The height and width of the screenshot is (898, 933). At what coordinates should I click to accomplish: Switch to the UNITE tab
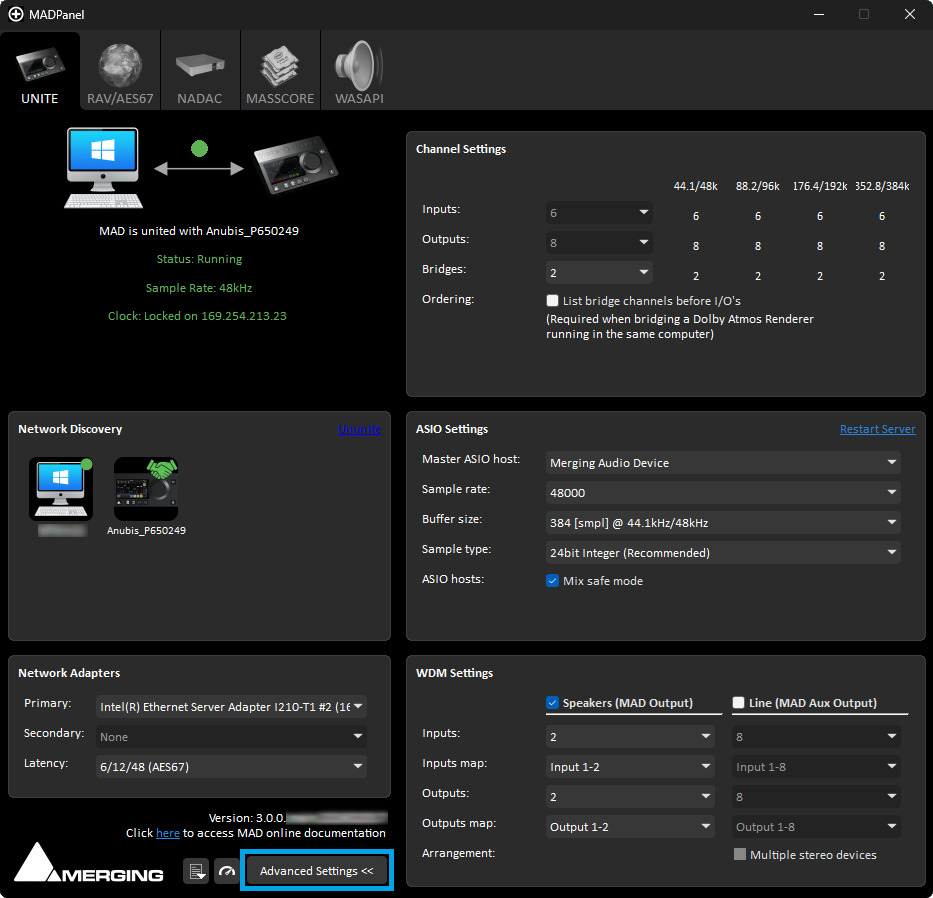coord(40,71)
